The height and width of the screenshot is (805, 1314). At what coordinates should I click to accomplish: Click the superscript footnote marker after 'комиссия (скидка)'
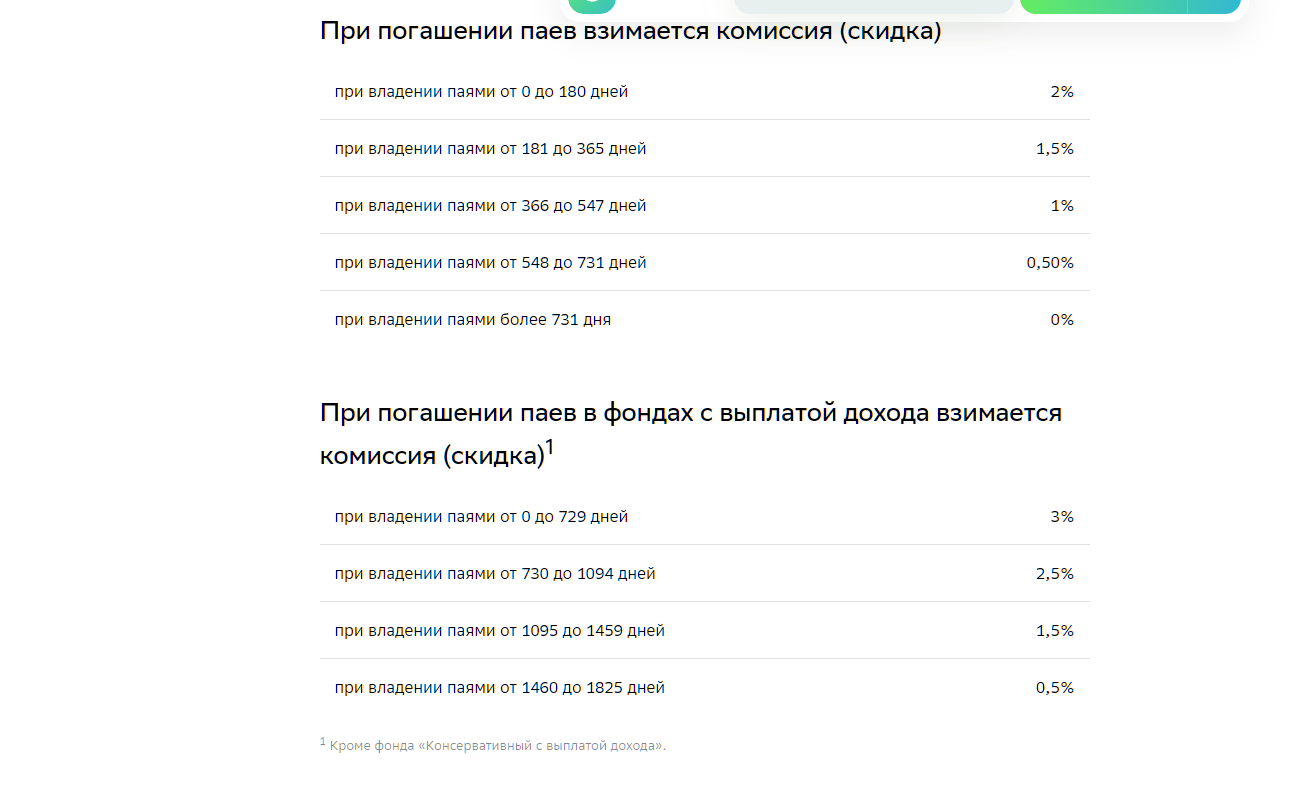pos(549,449)
